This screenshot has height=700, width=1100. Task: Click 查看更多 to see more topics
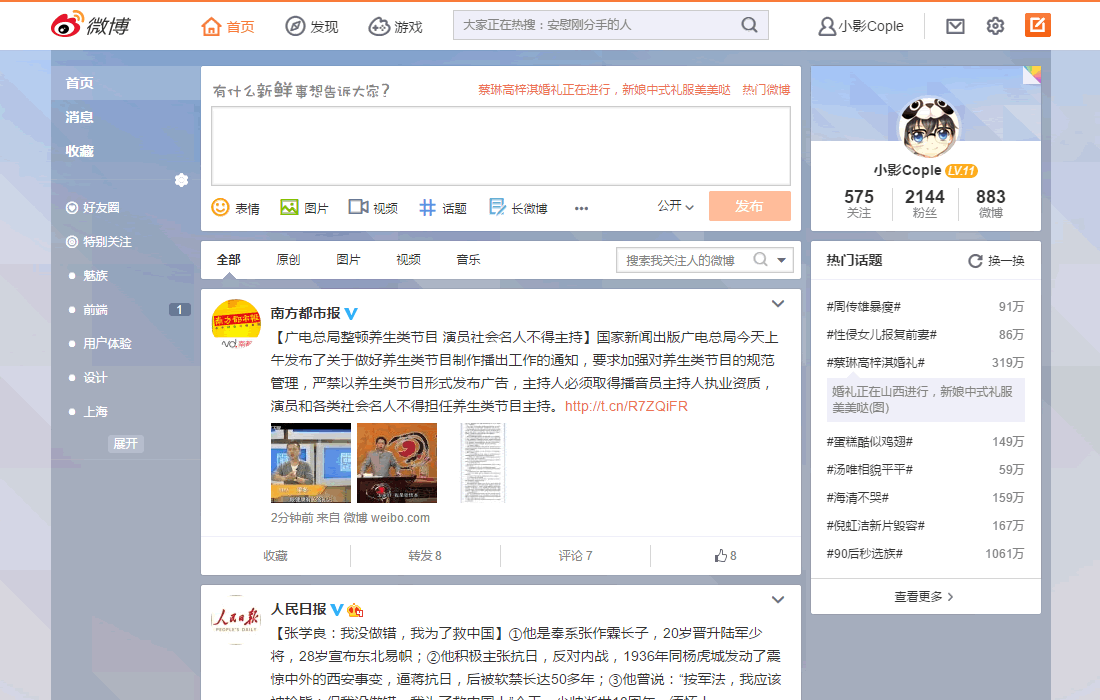click(x=923, y=597)
